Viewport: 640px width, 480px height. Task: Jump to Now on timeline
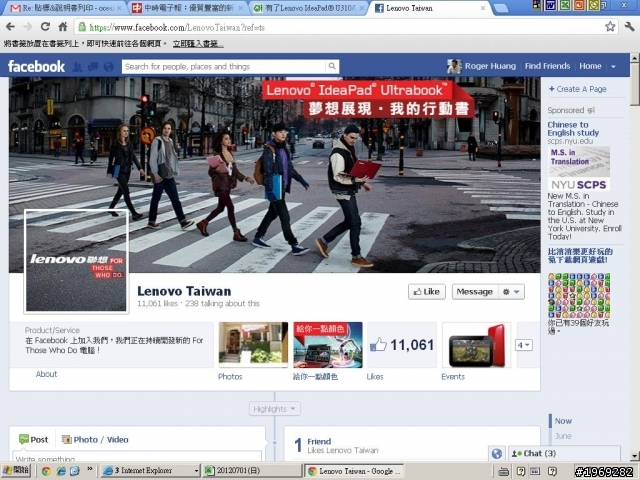coord(563,421)
